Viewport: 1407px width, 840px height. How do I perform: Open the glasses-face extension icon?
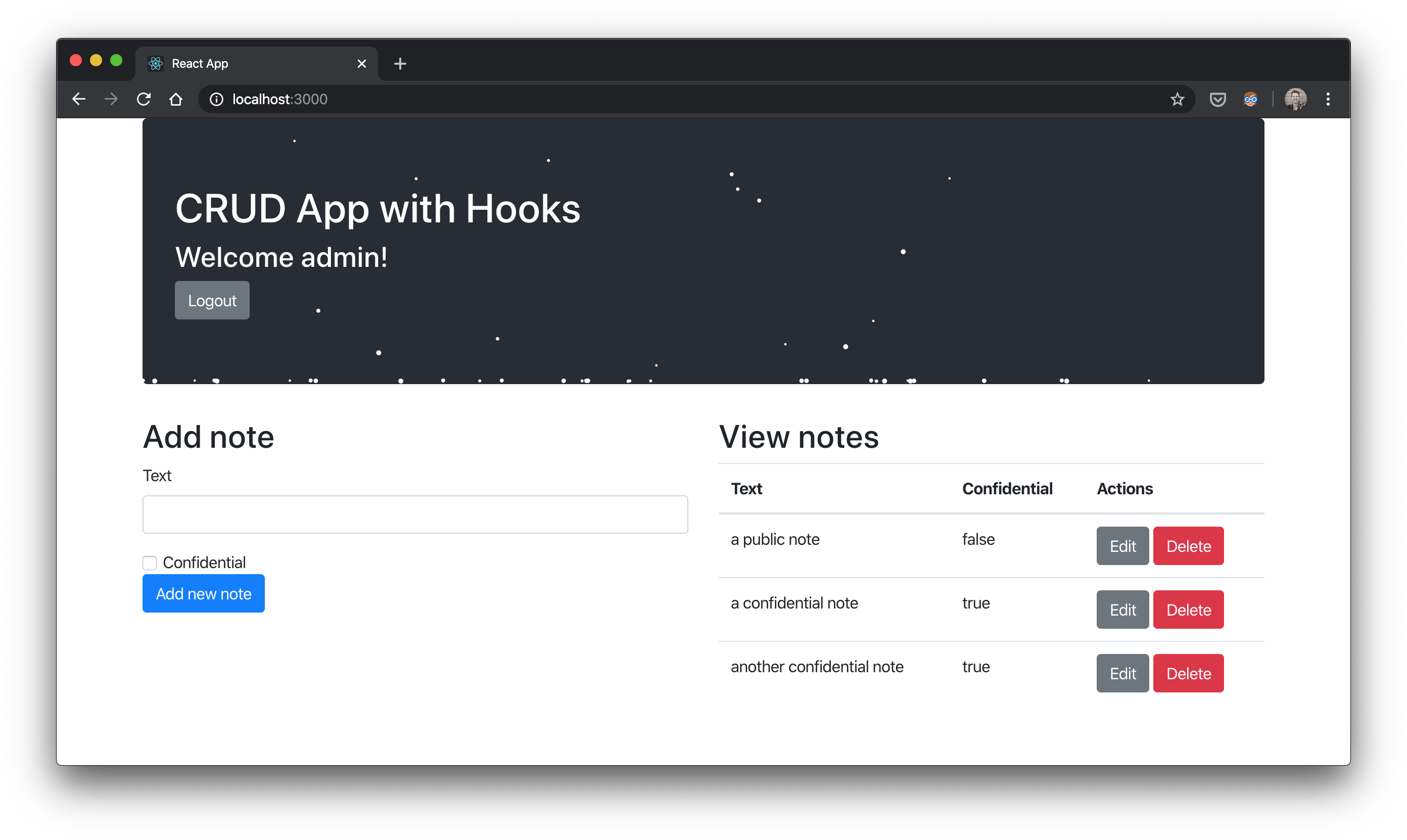tap(1250, 100)
